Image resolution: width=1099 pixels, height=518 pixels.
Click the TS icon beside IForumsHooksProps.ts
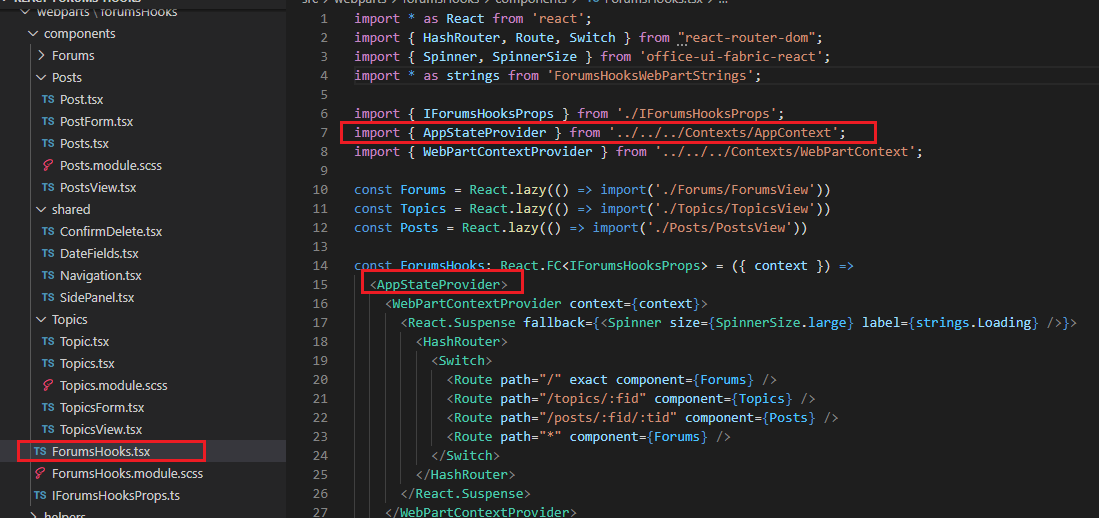click(x=39, y=495)
